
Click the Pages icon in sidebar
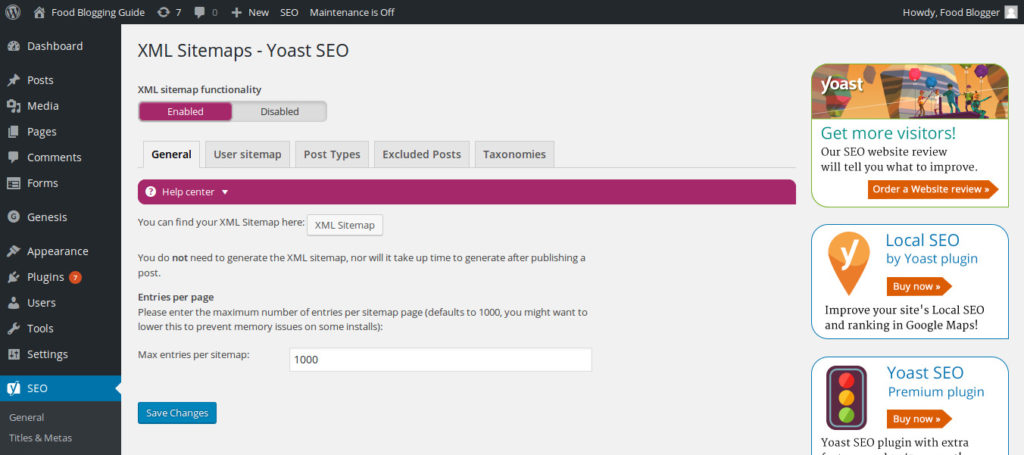click(13, 132)
